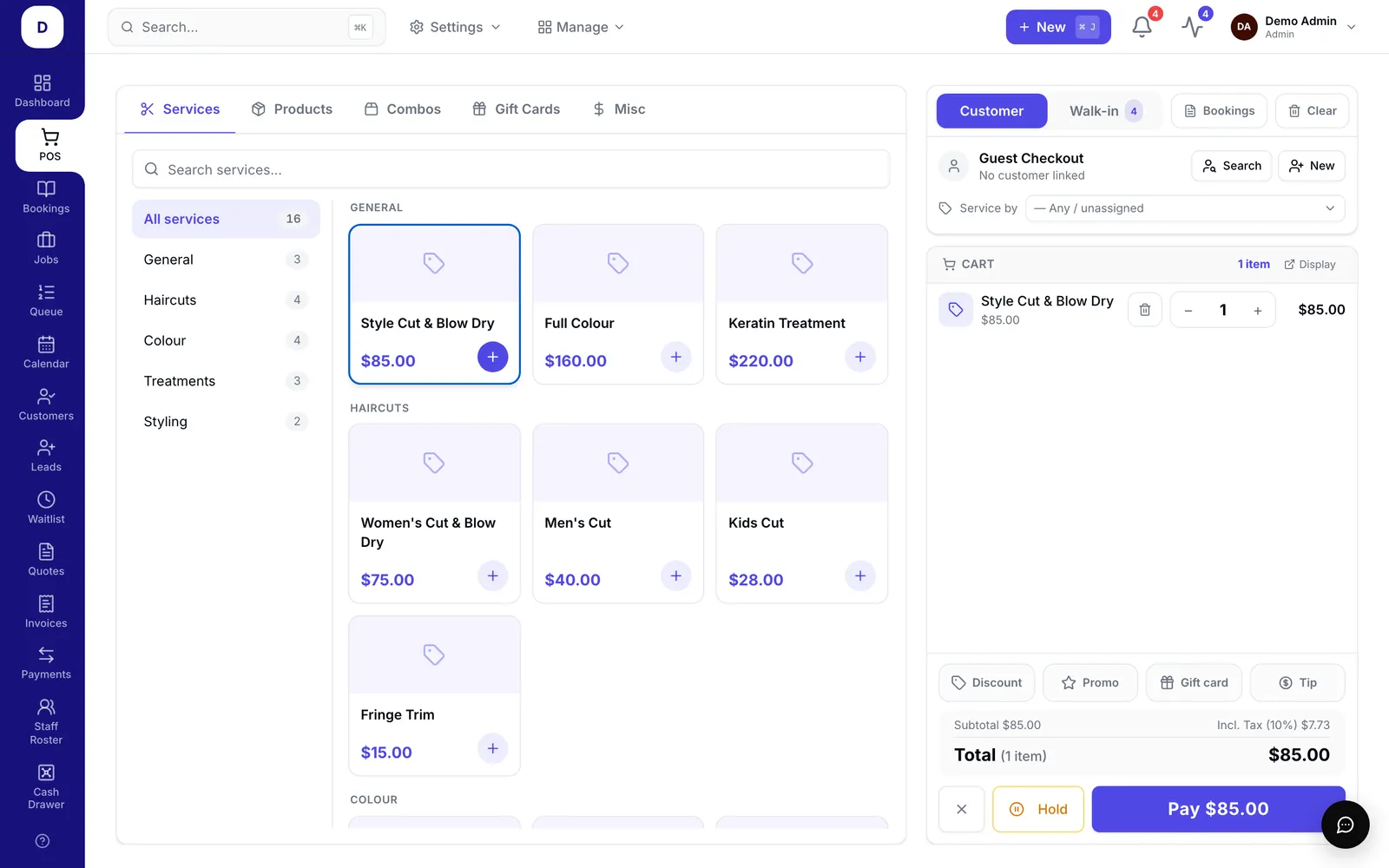Open the Demo Admin account menu

(1293, 27)
